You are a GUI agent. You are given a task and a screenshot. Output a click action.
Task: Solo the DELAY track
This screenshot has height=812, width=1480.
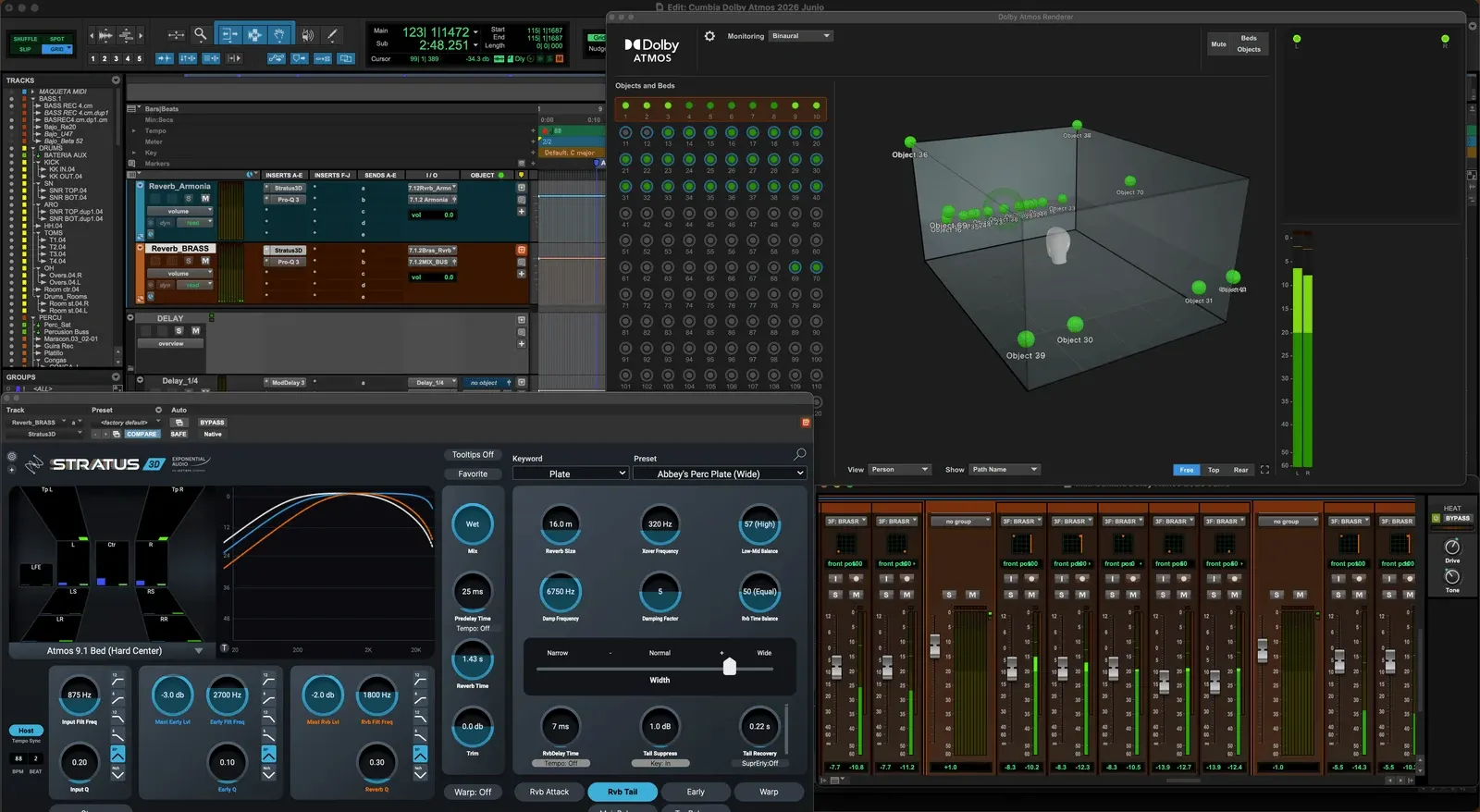click(x=179, y=330)
